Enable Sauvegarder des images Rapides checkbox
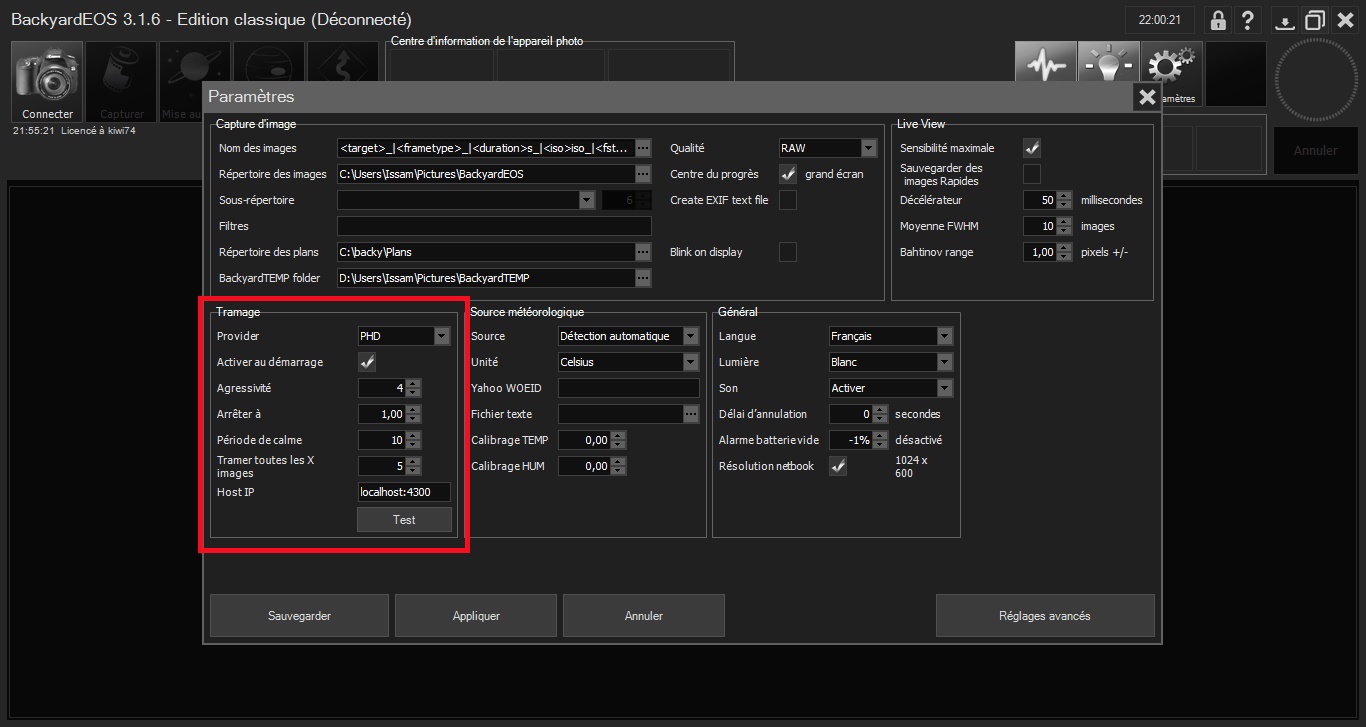 pyautogui.click(x=1032, y=174)
